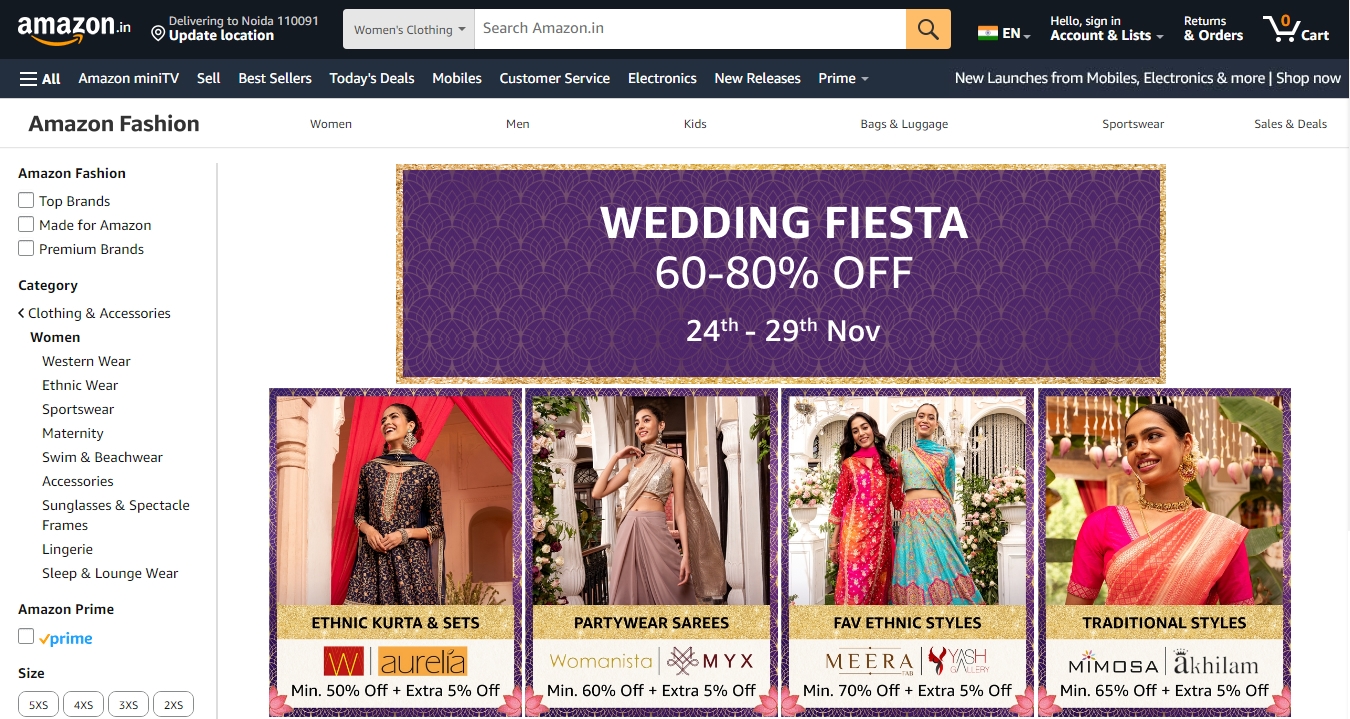Open the Account & Lists dropdown
The height and width of the screenshot is (719, 1350).
click(x=1106, y=28)
